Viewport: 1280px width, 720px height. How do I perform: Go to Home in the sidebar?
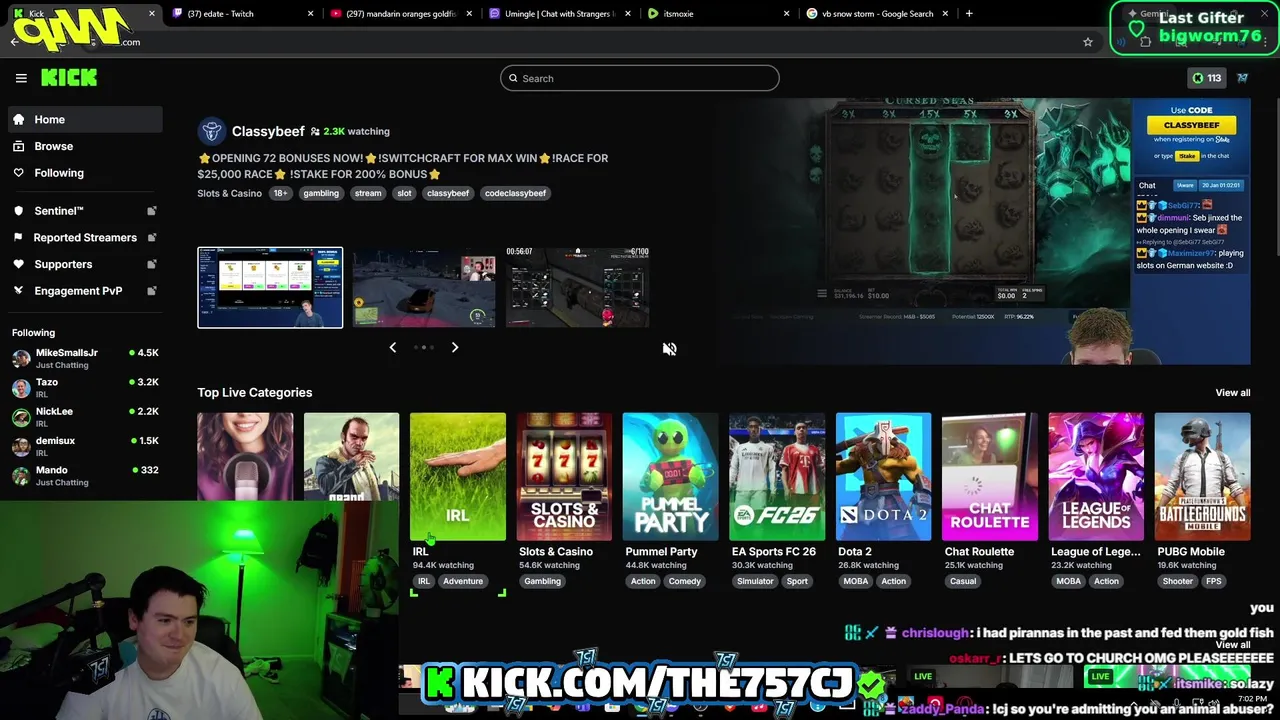tap(85, 119)
